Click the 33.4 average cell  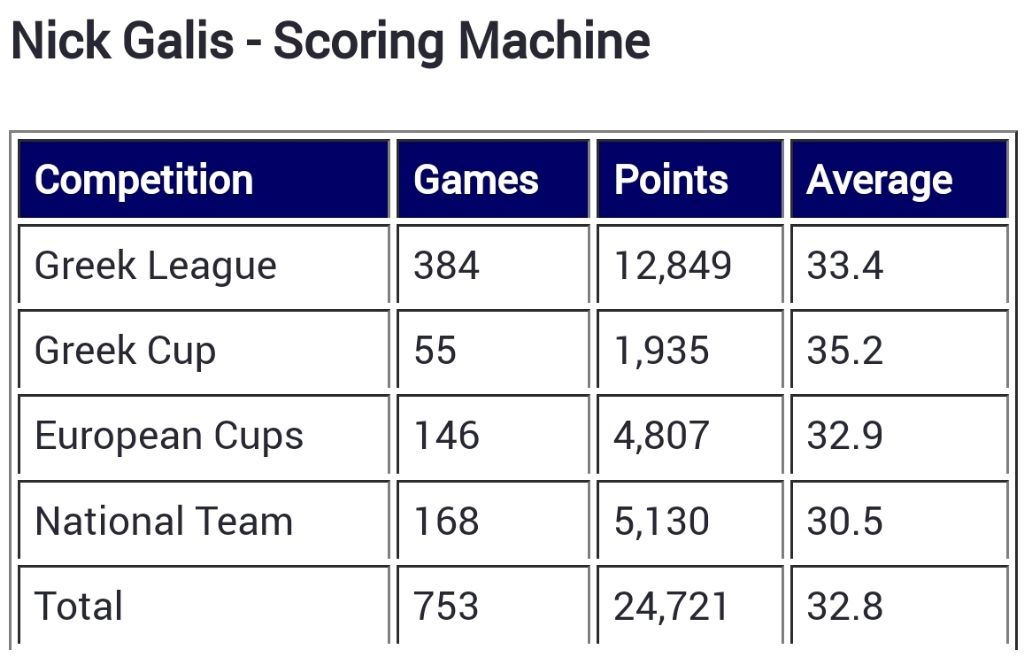pos(845,266)
